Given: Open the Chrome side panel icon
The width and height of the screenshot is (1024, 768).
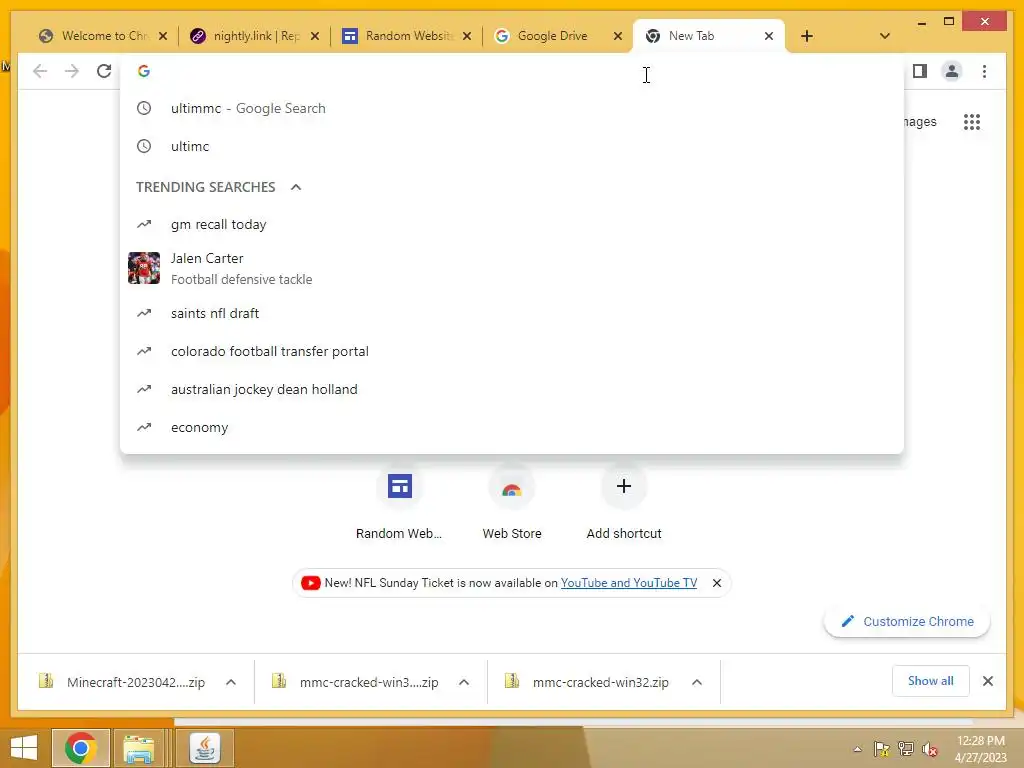Looking at the screenshot, I should 920,71.
